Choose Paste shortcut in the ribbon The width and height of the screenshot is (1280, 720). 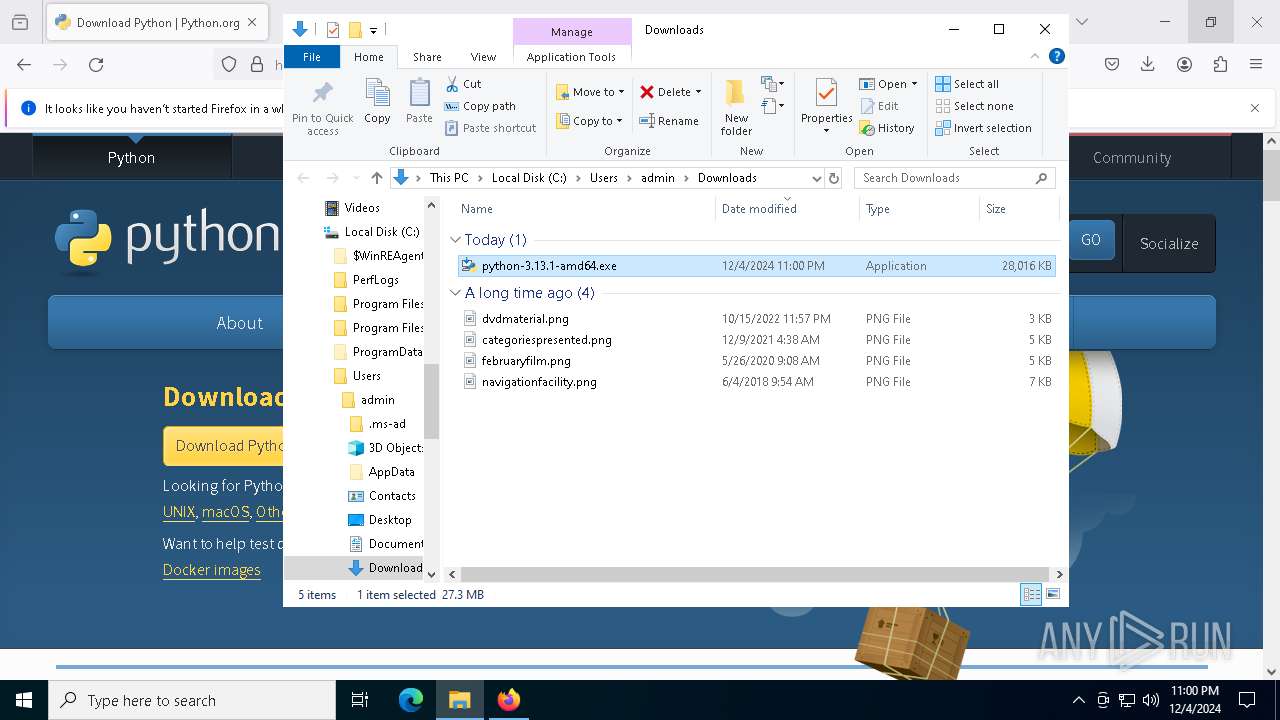click(491, 128)
